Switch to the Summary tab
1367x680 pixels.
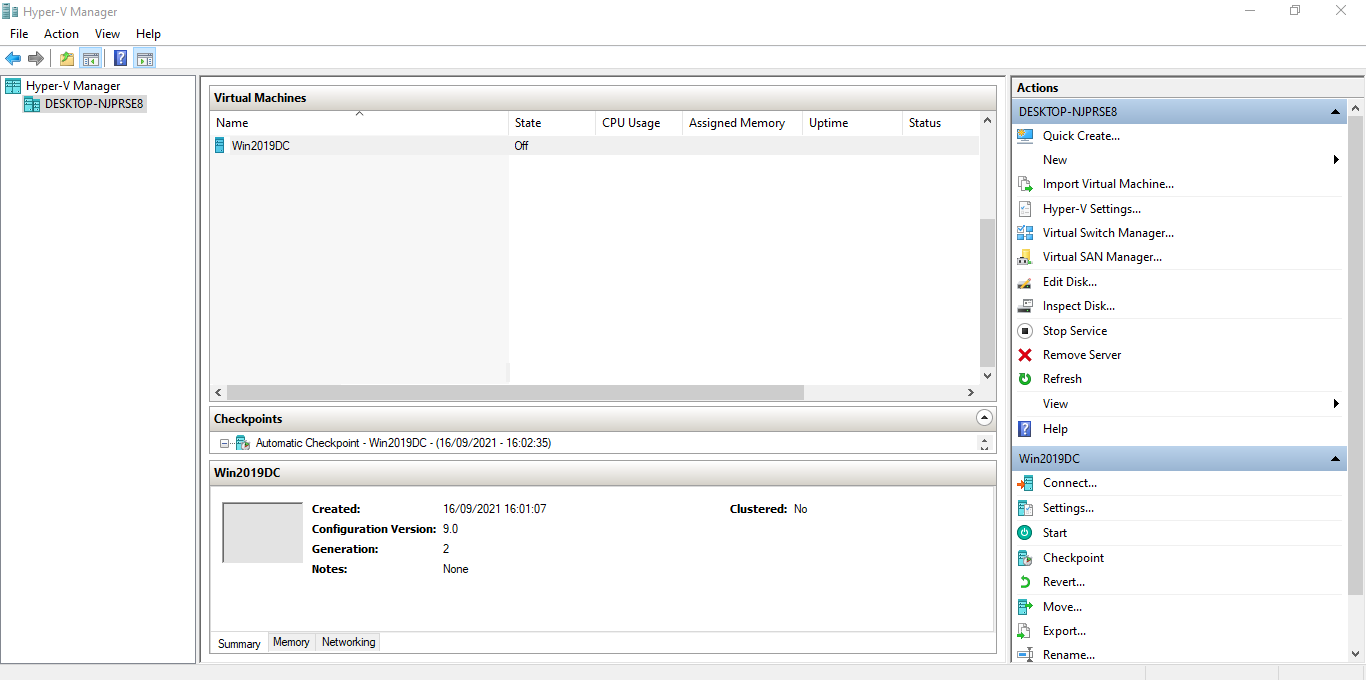(239, 644)
